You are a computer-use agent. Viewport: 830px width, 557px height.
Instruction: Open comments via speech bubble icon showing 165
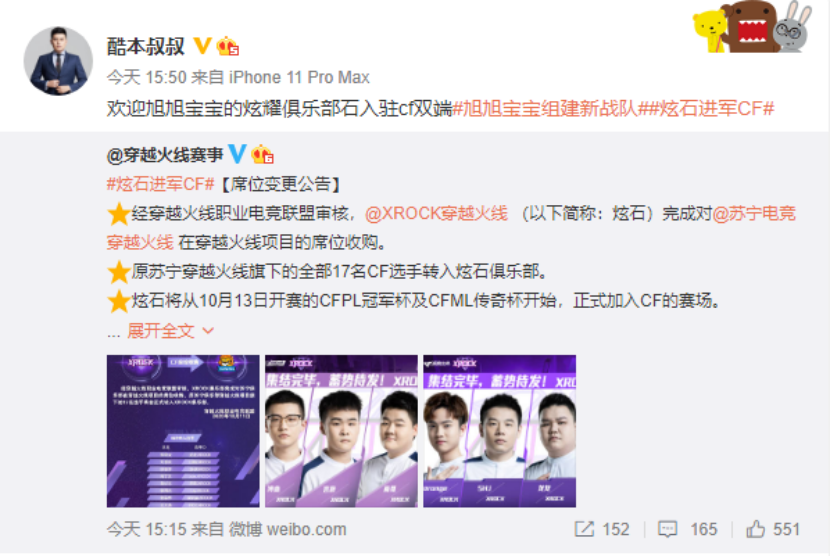point(667,529)
